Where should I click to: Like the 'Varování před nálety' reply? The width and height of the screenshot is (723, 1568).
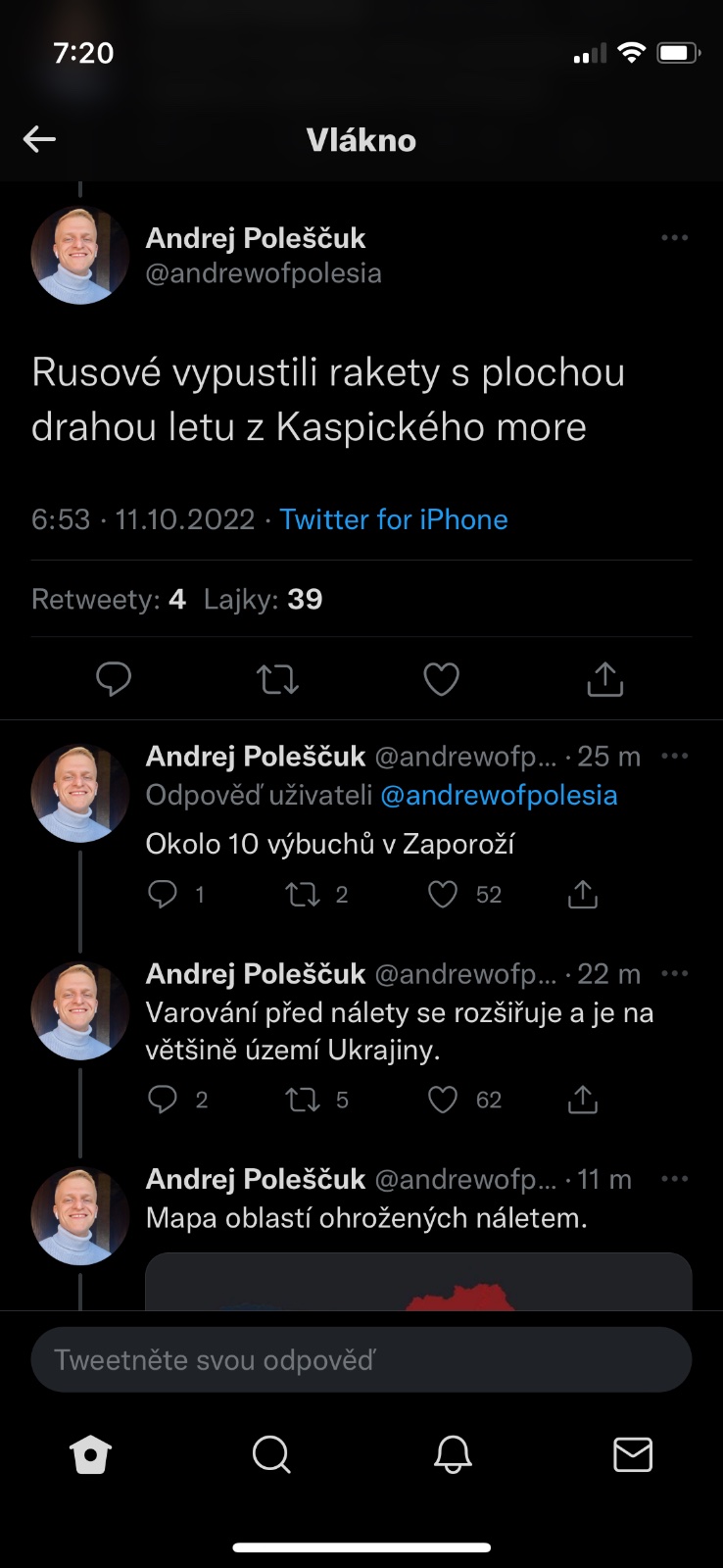click(443, 1100)
